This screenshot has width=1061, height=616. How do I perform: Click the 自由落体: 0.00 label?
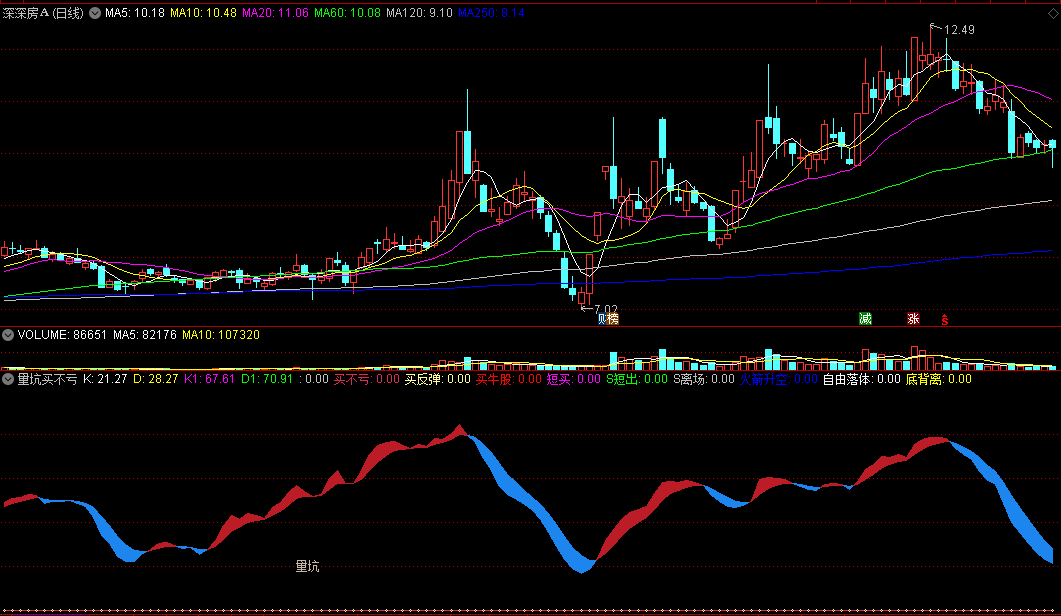pos(861,379)
